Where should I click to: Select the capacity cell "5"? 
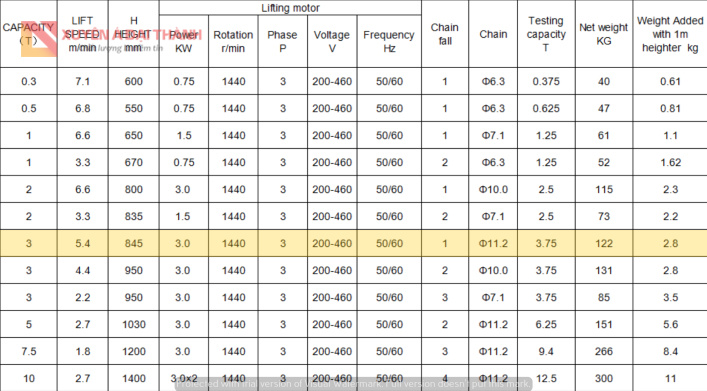coord(28,324)
